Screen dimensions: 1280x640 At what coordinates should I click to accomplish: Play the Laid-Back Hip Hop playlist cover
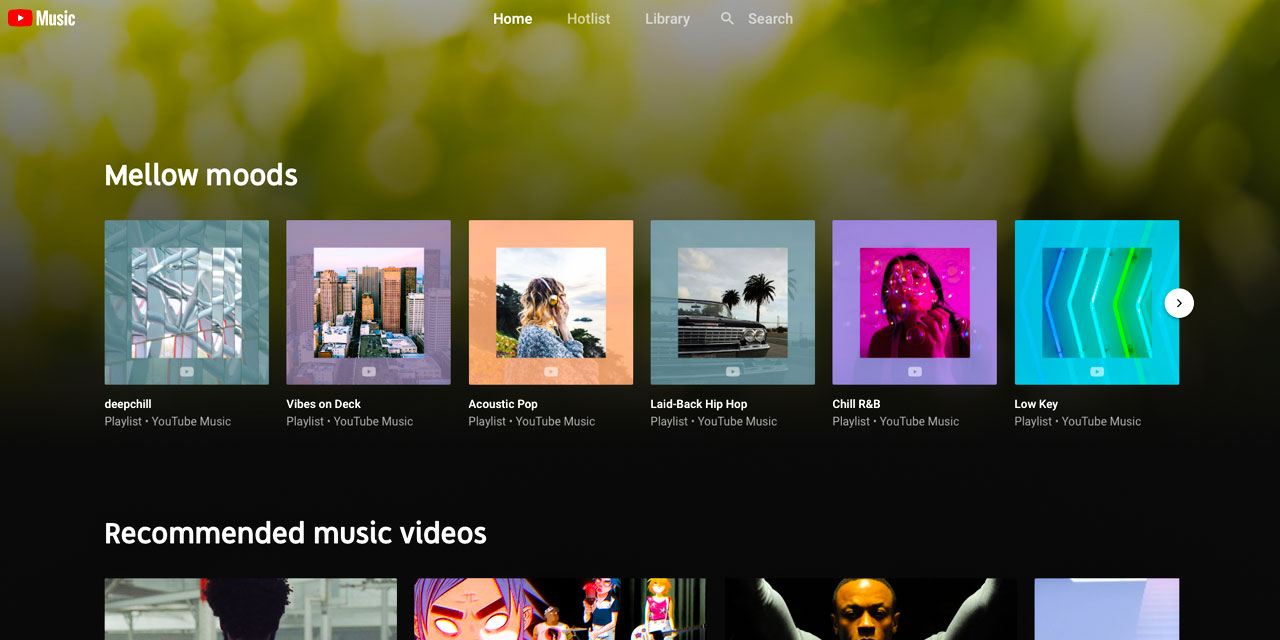(732, 302)
